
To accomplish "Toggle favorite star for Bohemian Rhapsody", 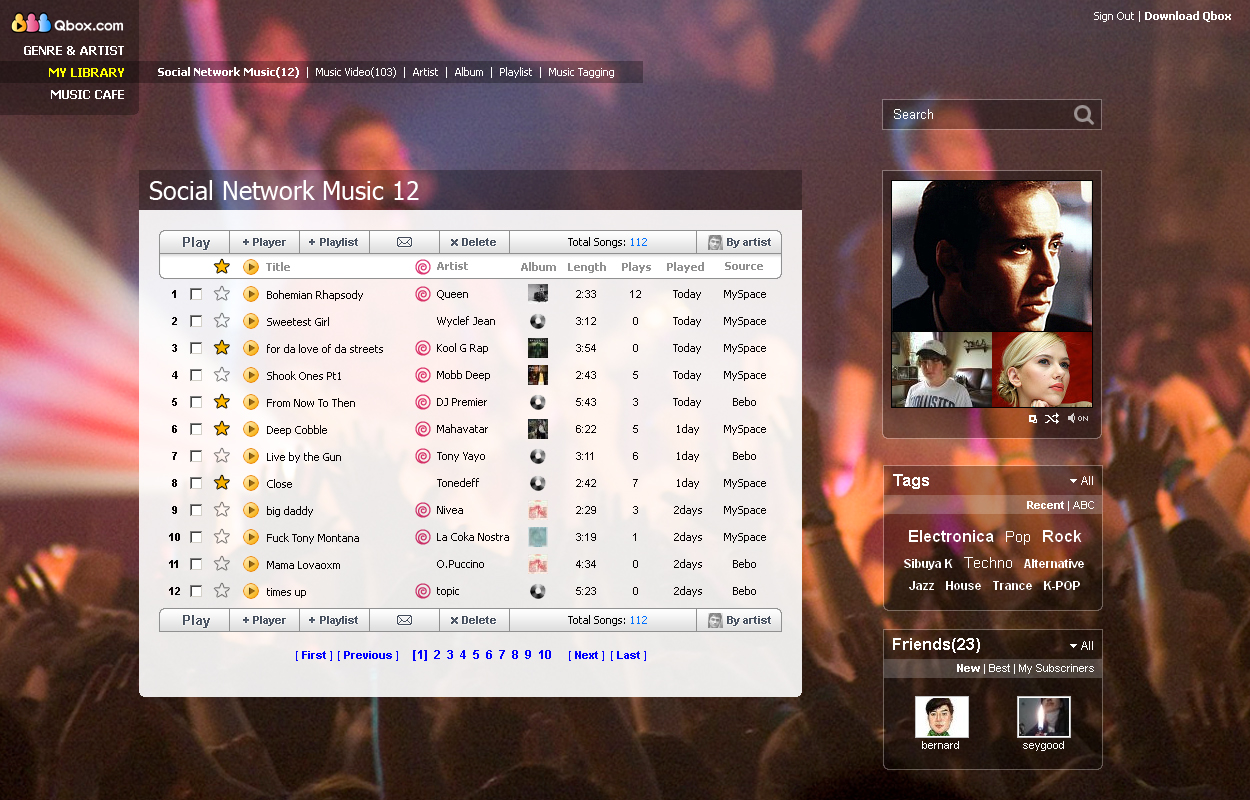I will (222, 294).
